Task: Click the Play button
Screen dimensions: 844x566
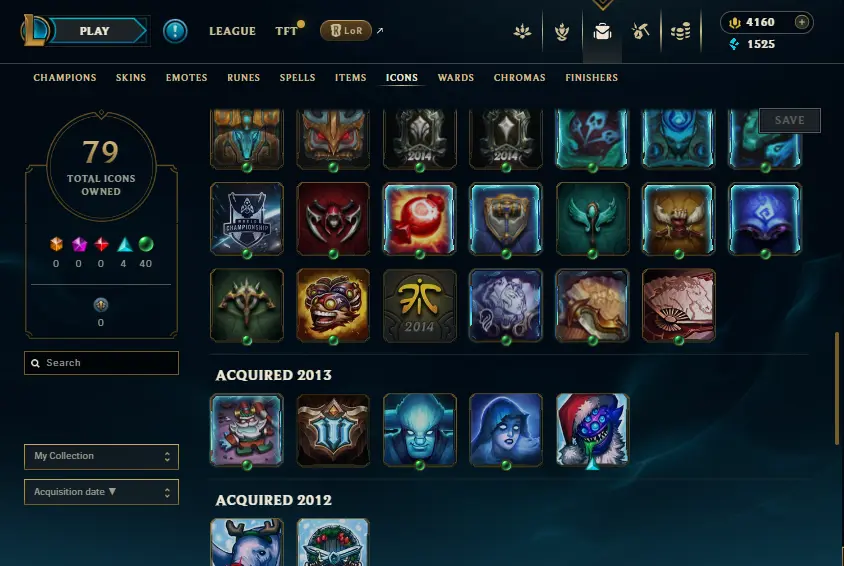Action: 96,31
